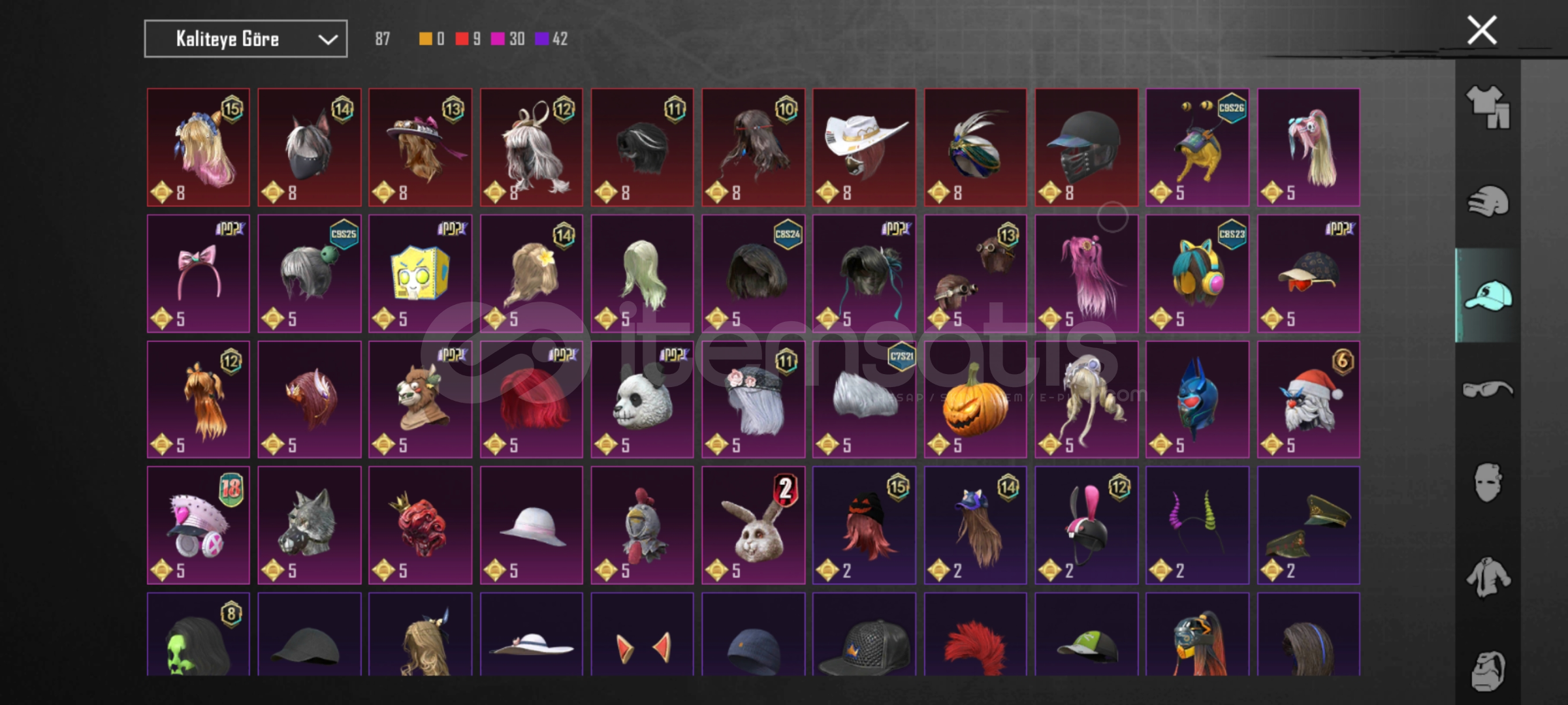Viewport: 1568px width, 705px height.
Task: Filter by red quality count 9
Action: pyautogui.click(x=468, y=39)
